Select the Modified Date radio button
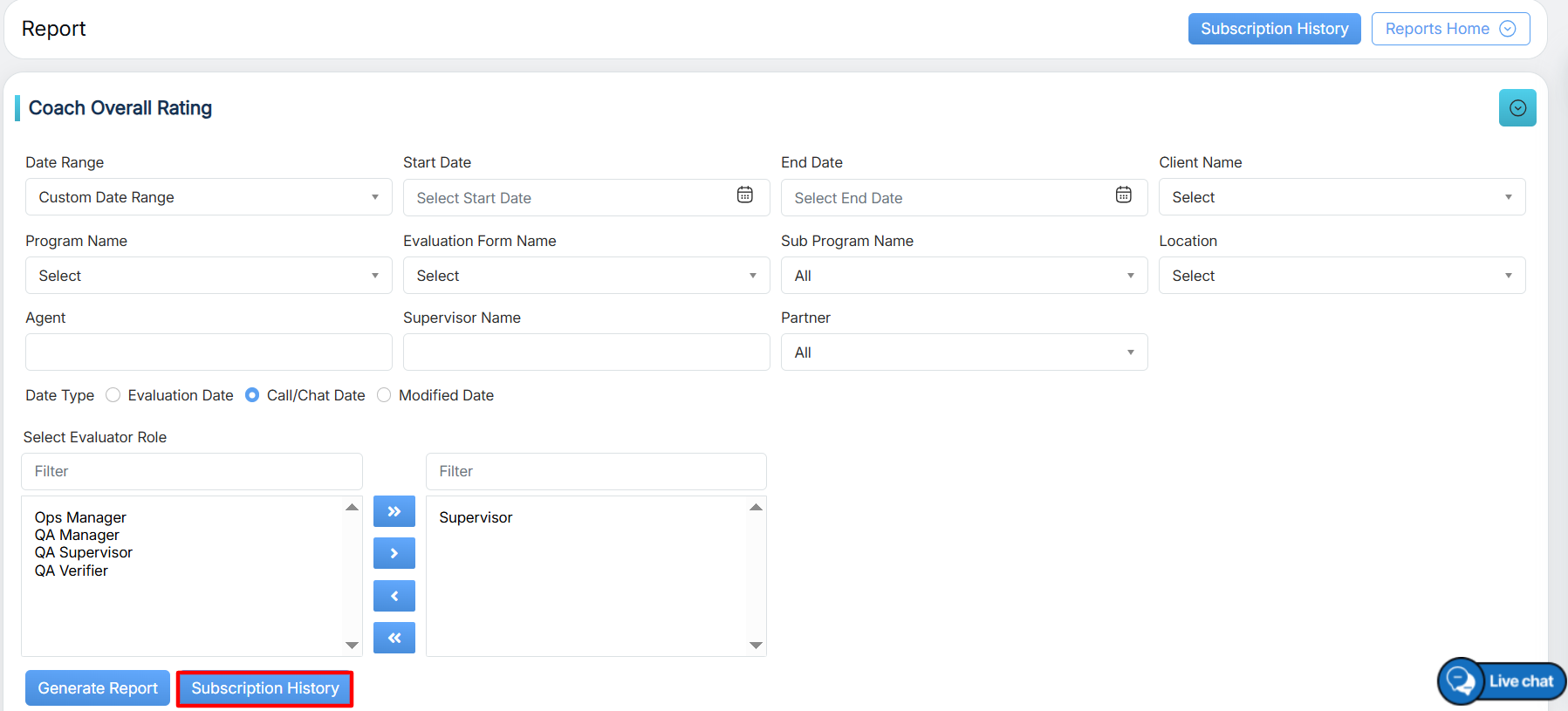1568x711 pixels. [384, 395]
